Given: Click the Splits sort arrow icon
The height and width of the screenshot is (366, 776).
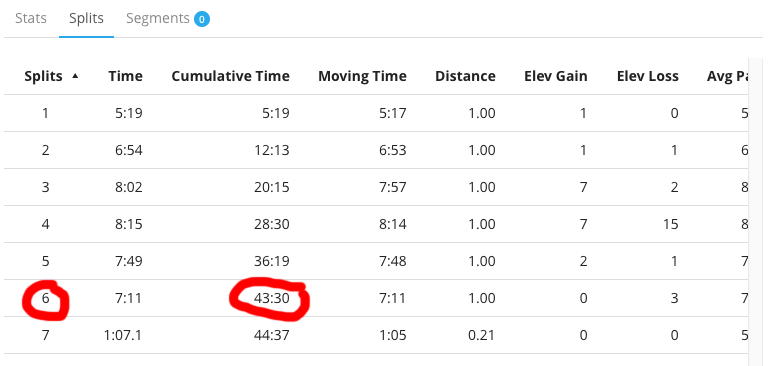Looking at the screenshot, I should 75,76.
